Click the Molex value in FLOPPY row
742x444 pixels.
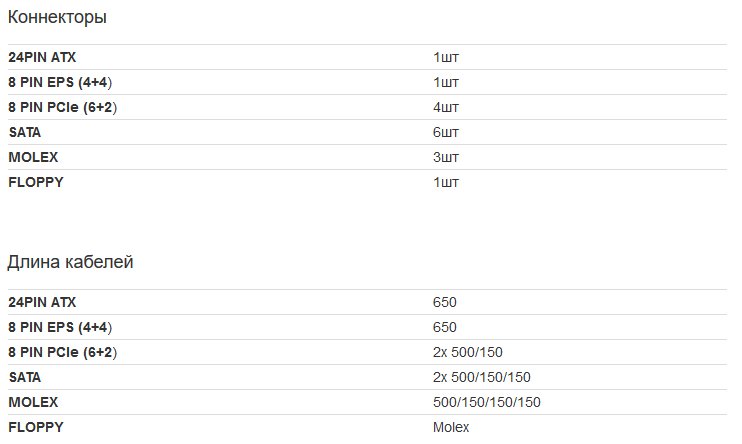pyautogui.click(x=451, y=427)
